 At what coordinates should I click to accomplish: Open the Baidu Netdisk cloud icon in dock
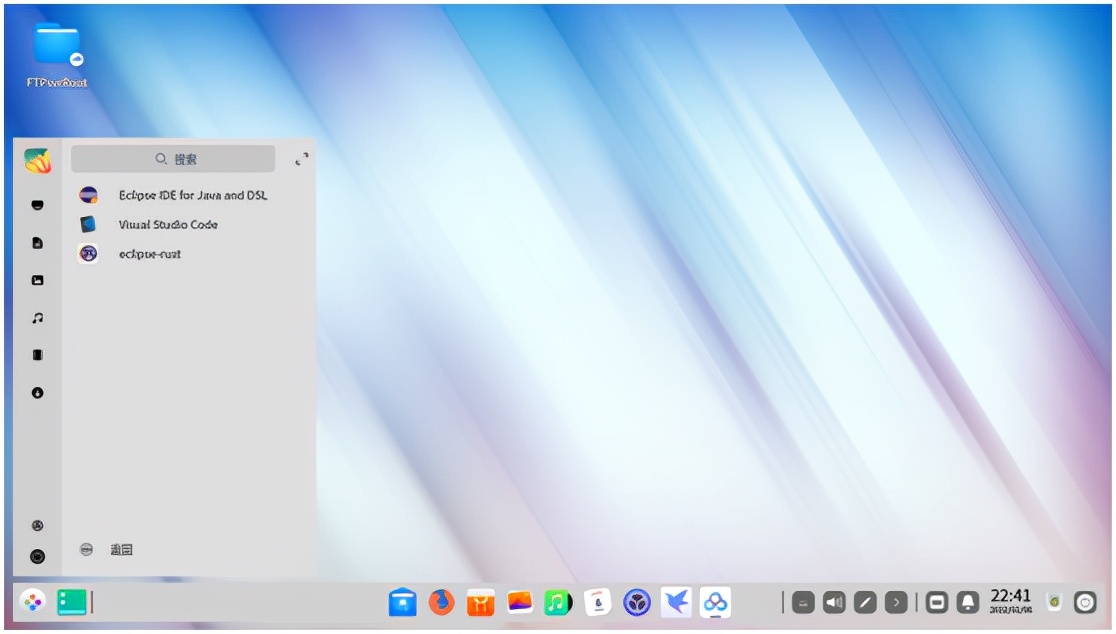pos(715,602)
